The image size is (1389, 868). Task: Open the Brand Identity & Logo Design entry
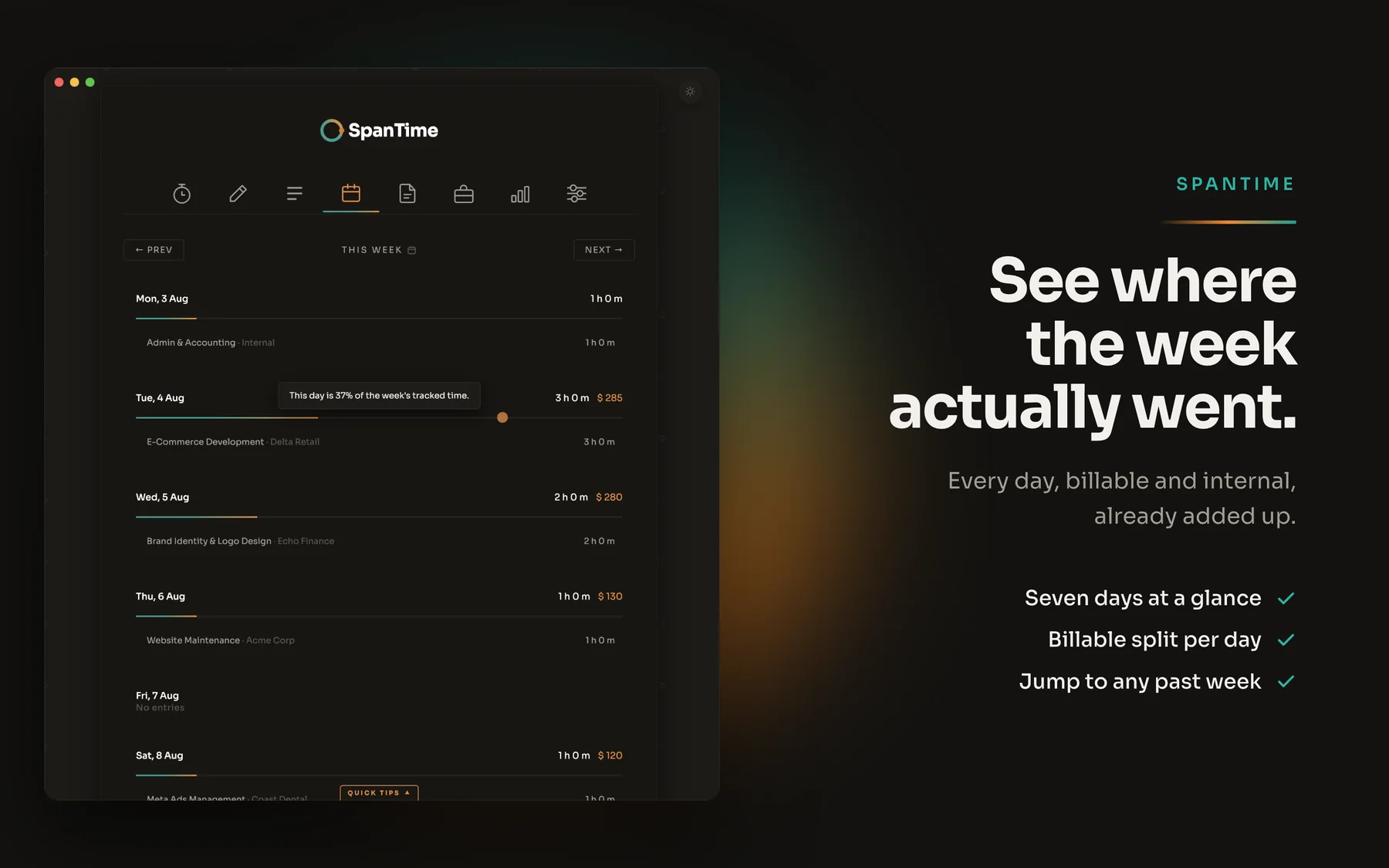click(380, 542)
